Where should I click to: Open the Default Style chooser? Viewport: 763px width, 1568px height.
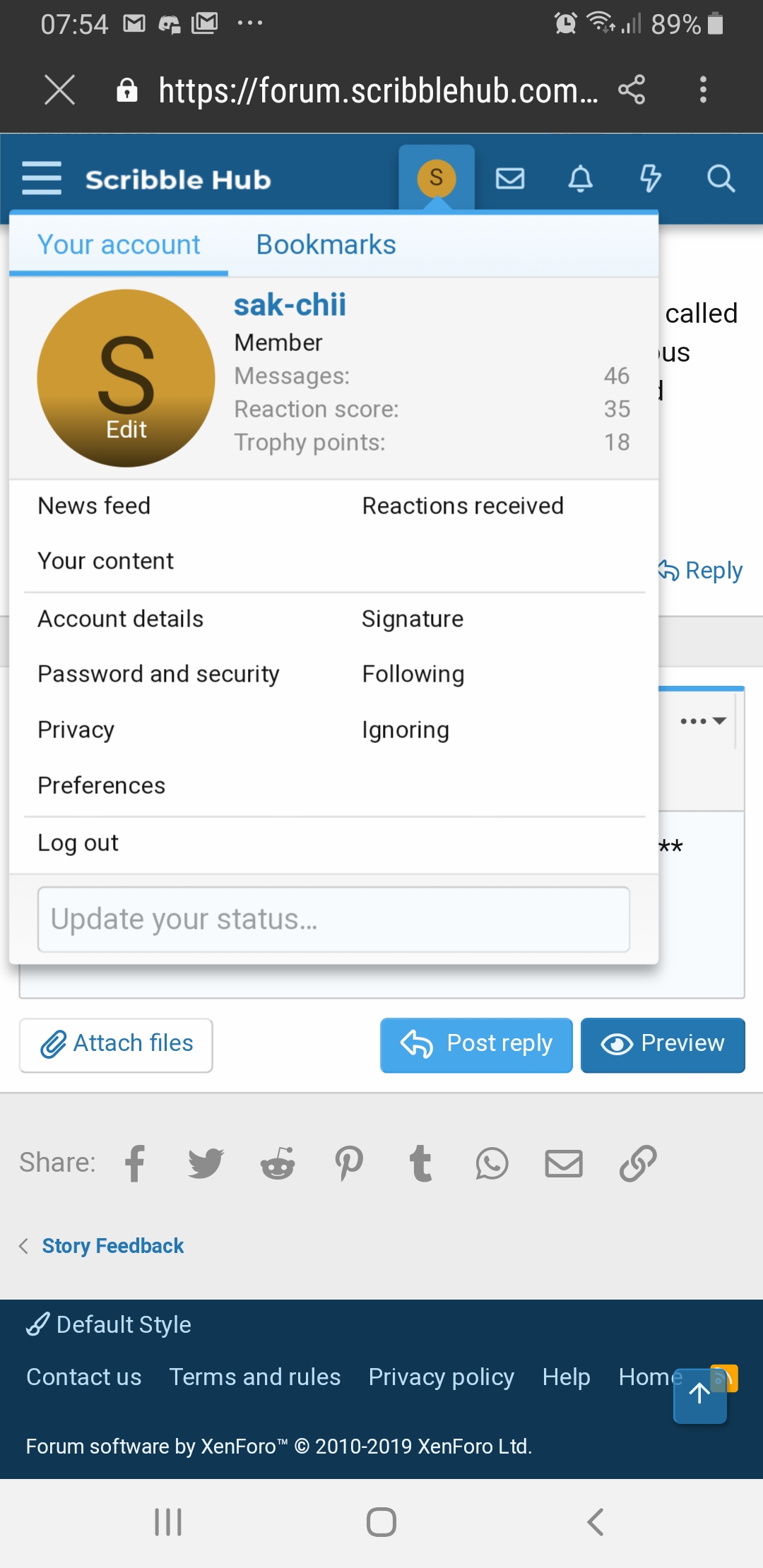tap(110, 1324)
